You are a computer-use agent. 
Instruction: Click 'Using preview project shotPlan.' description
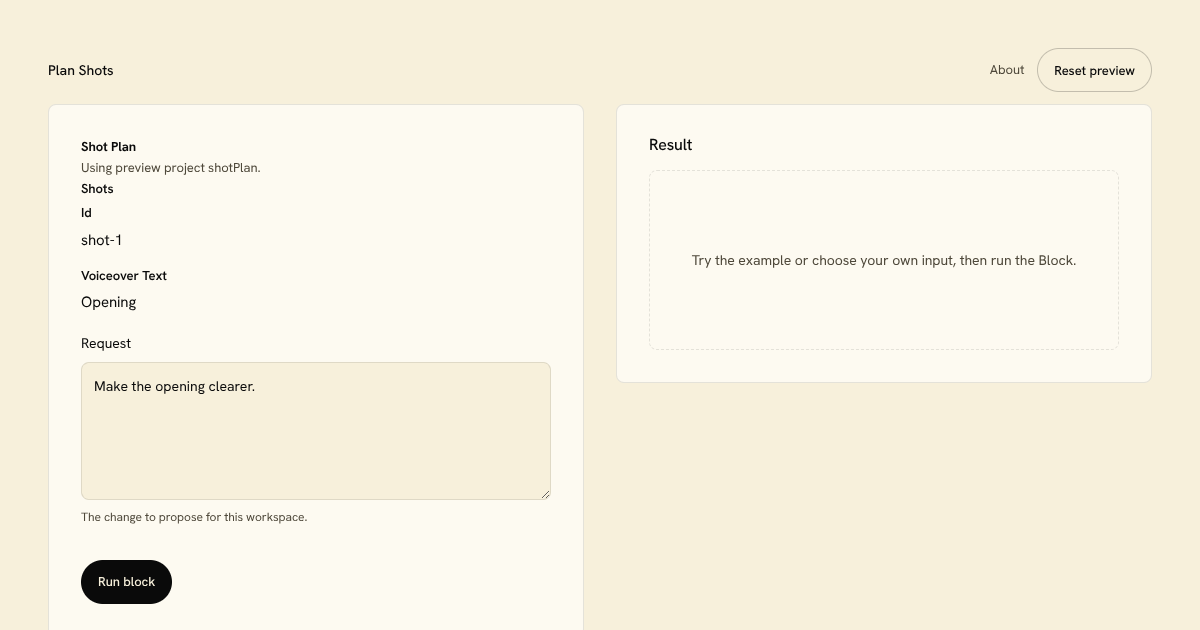(x=171, y=168)
